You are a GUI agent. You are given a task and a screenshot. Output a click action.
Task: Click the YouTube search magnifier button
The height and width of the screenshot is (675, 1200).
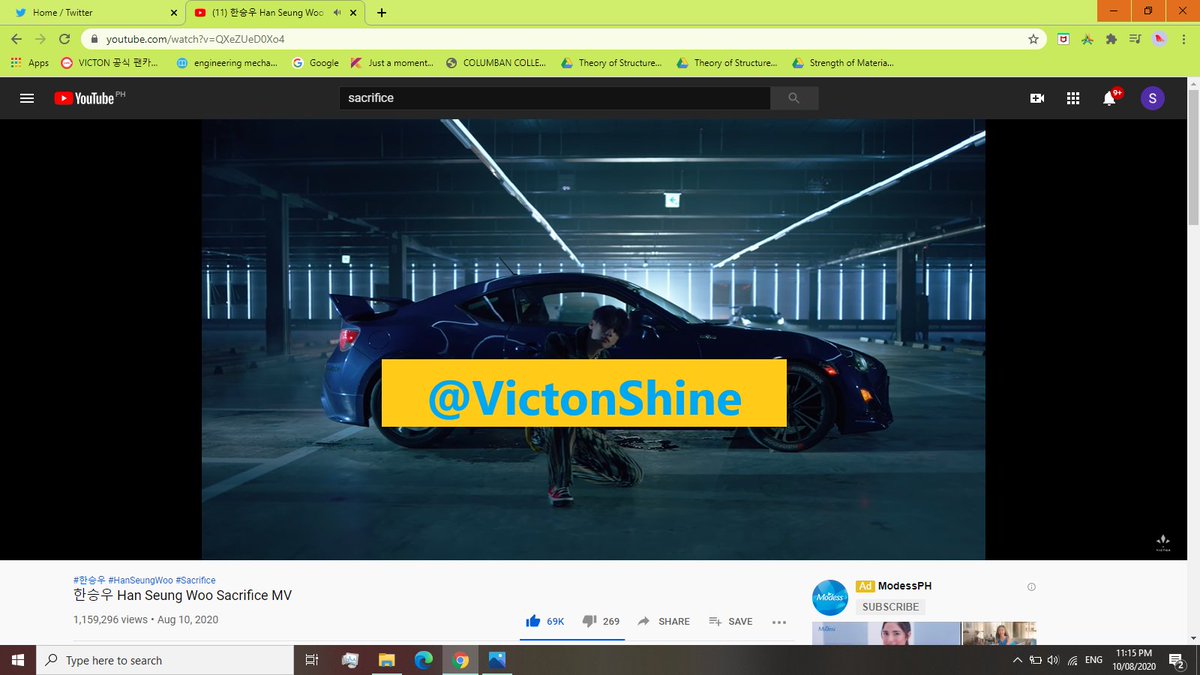pos(794,98)
